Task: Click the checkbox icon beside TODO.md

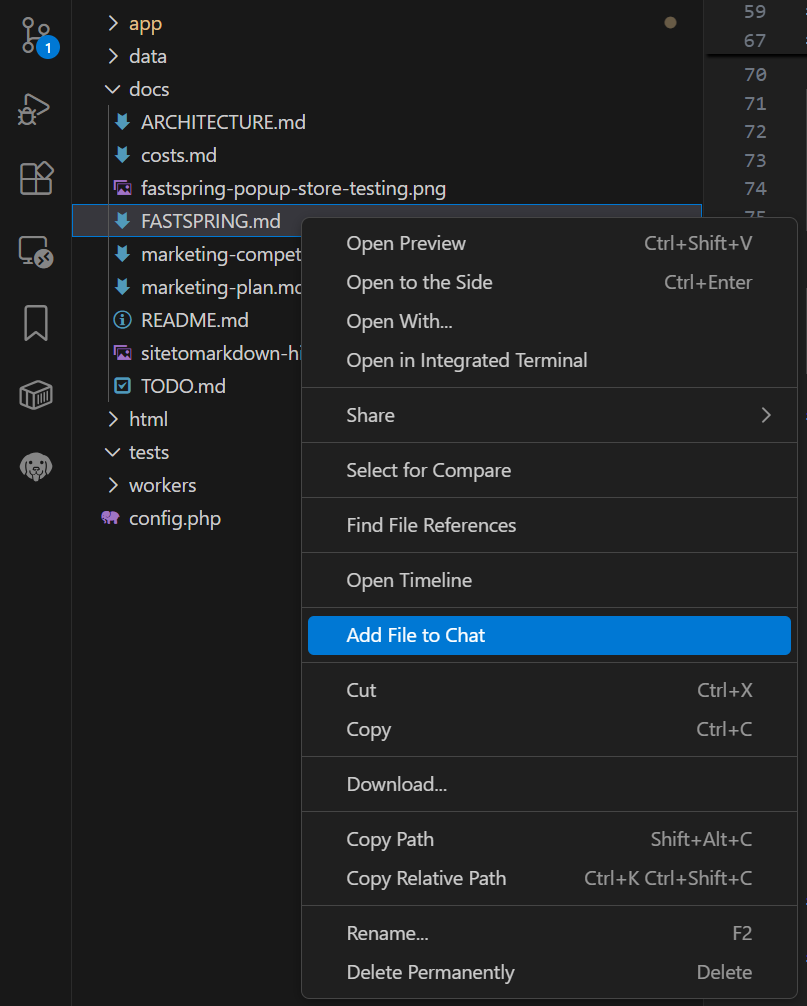Action: 122,386
